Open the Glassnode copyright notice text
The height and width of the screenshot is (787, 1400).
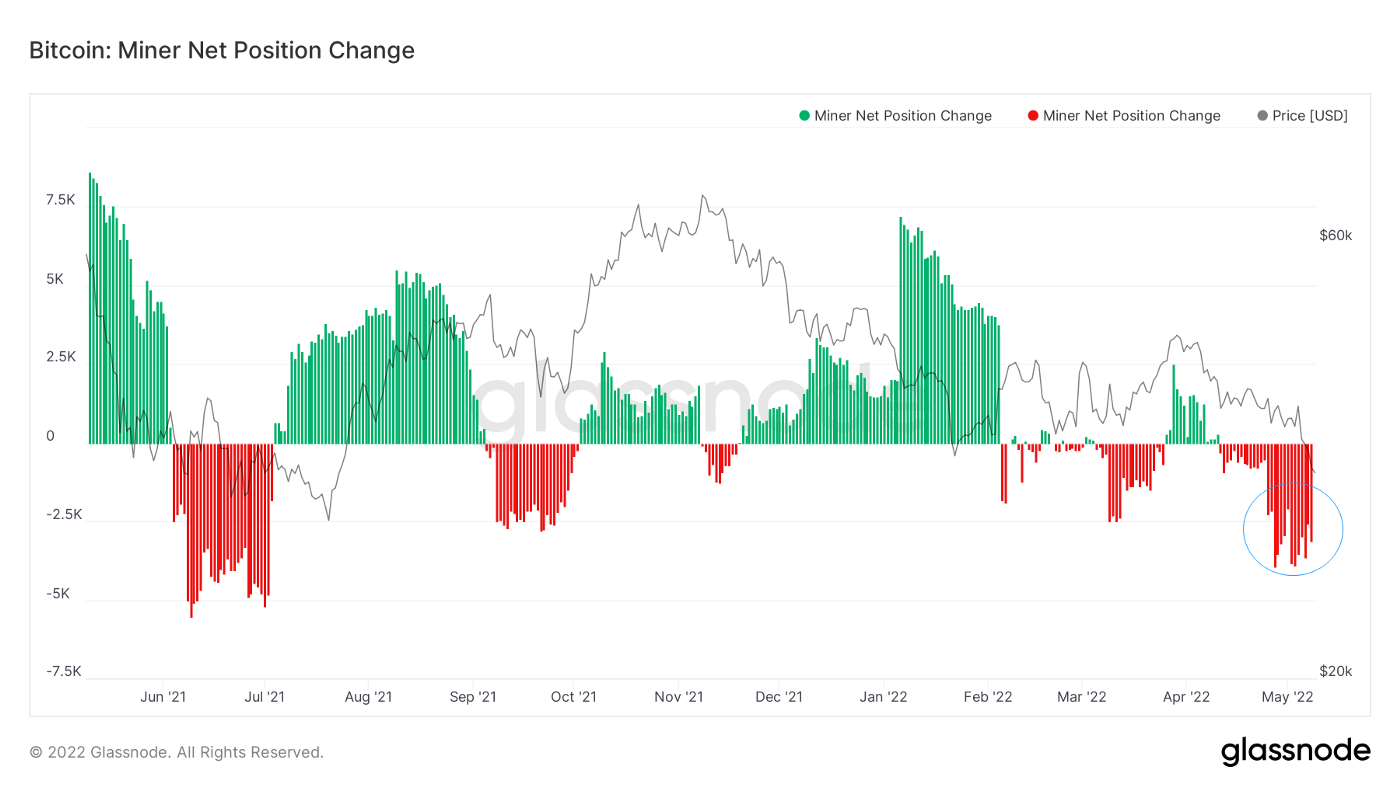point(176,752)
